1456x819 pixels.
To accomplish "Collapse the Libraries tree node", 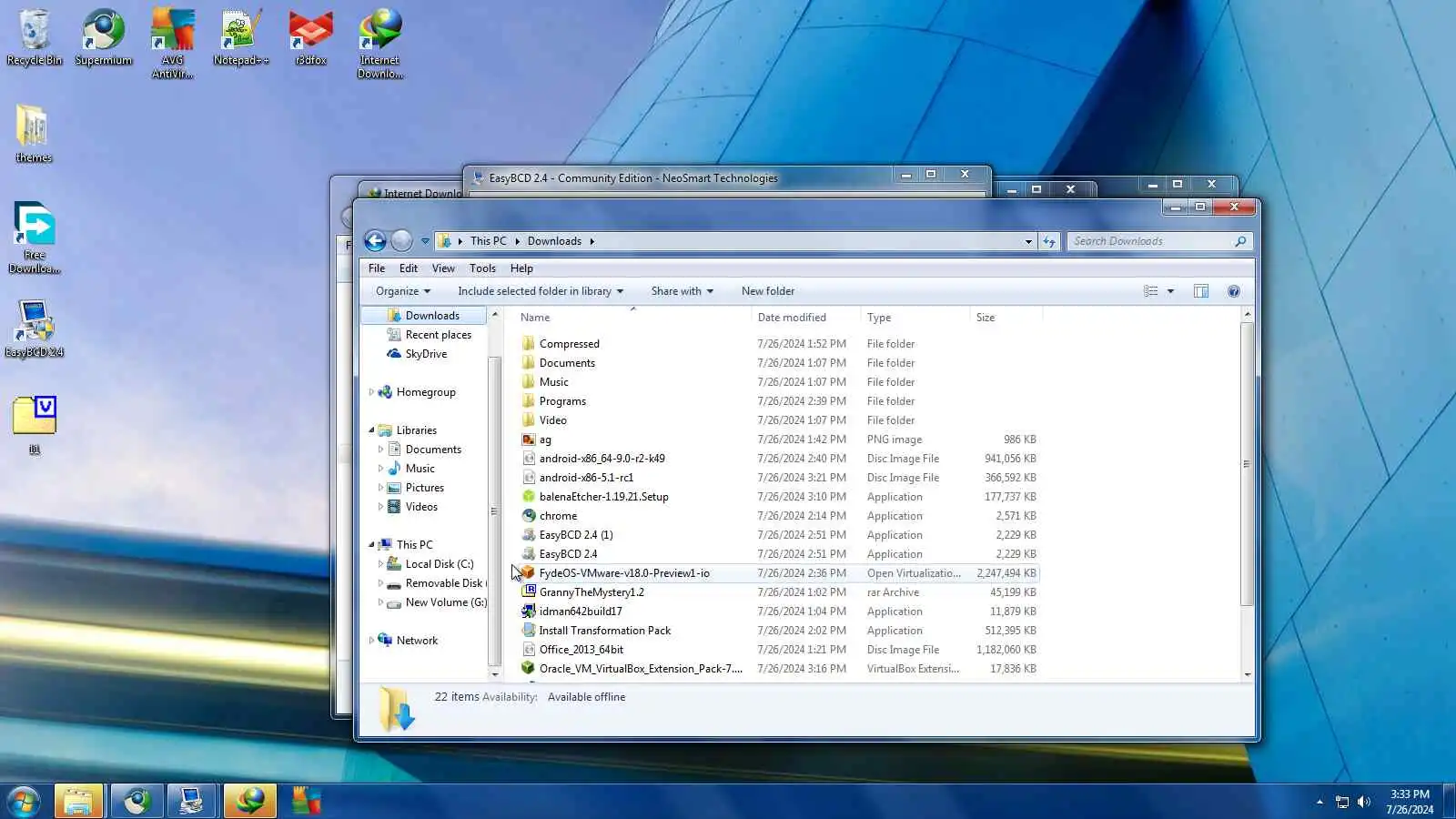I will pos(371,430).
